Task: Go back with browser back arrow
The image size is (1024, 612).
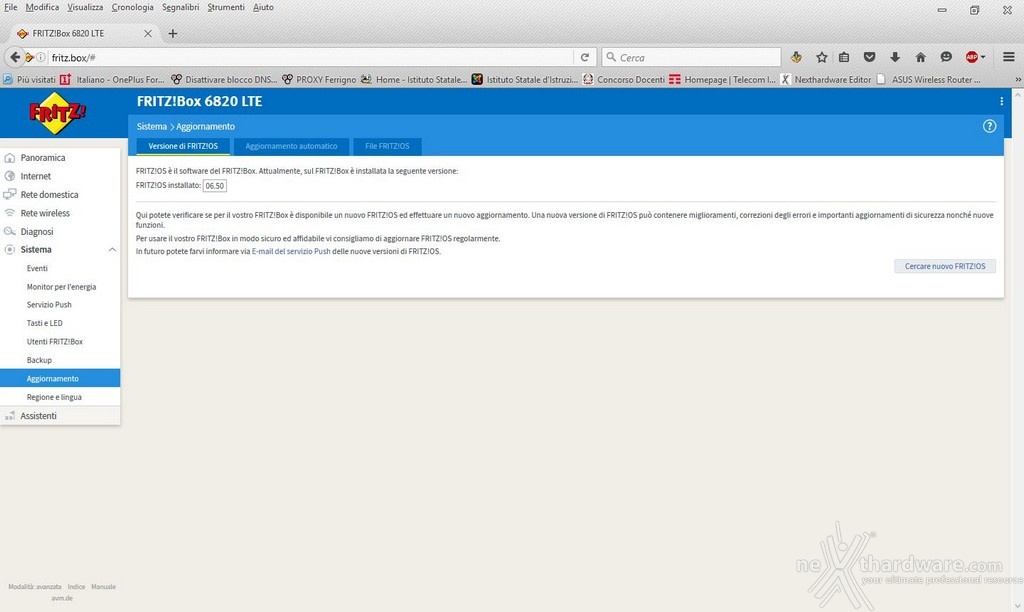Action: click(x=14, y=57)
